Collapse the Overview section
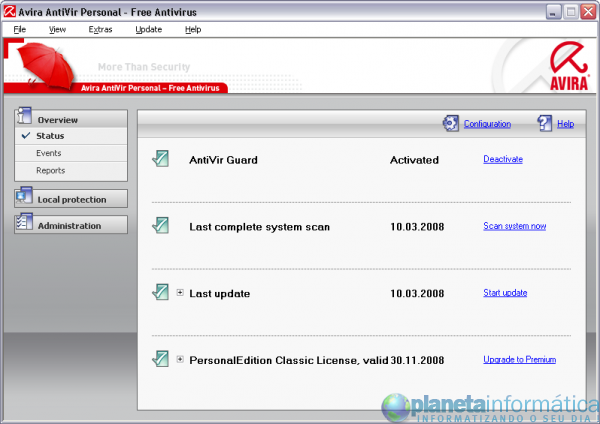Image resolution: width=600 pixels, height=424 pixels. (71, 119)
